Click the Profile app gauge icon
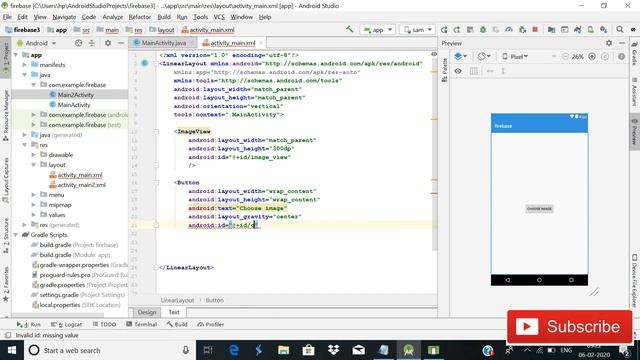The width and height of the screenshot is (640, 360). [x=509, y=30]
